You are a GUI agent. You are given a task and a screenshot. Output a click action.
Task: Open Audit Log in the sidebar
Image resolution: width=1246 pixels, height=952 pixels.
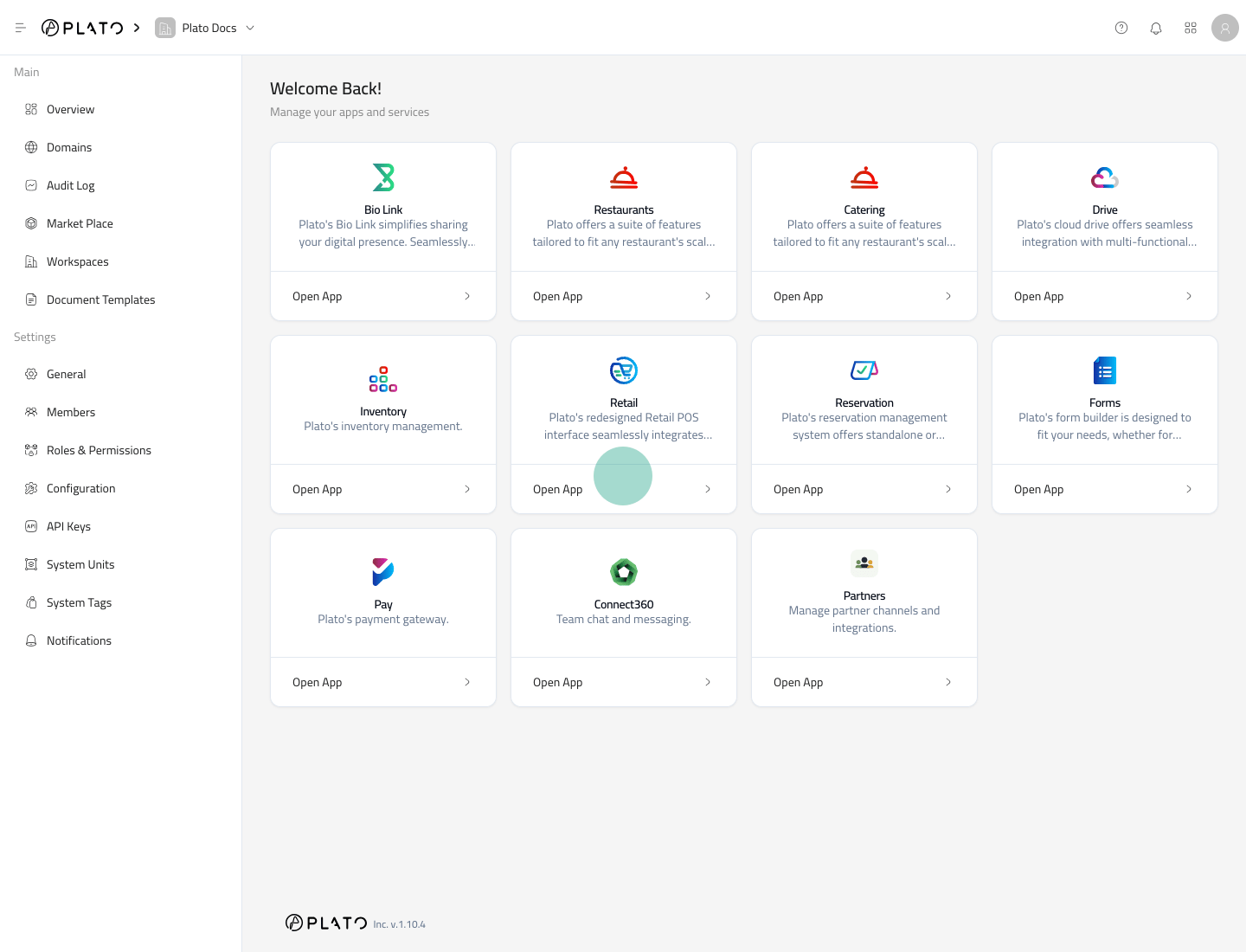120,185
